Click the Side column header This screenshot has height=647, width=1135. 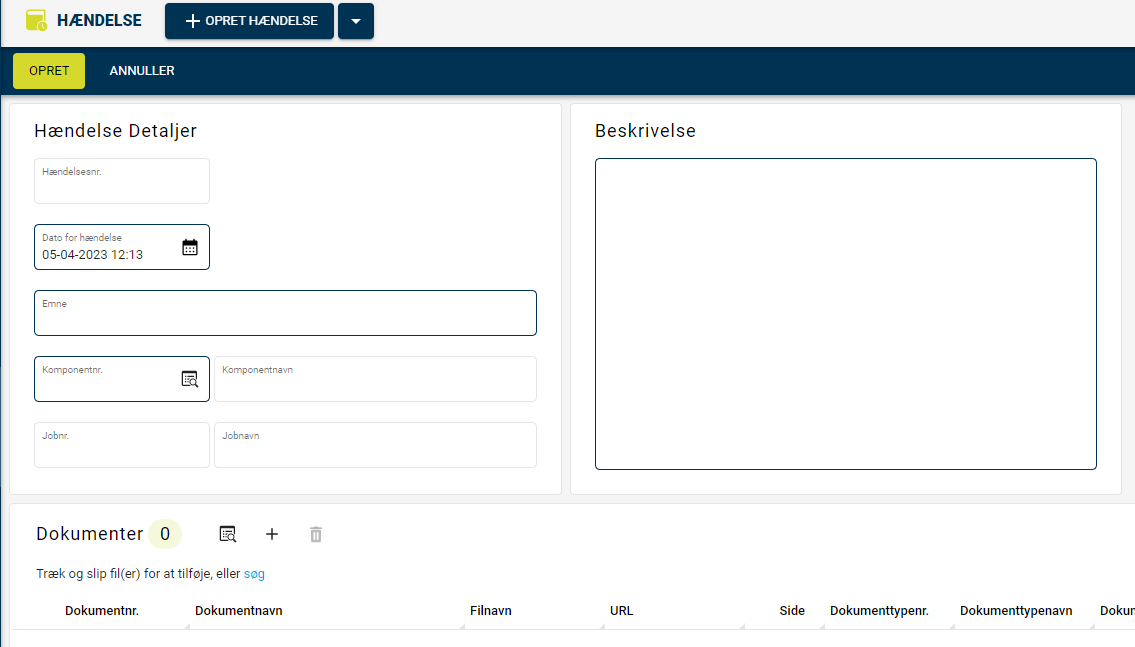click(x=792, y=611)
